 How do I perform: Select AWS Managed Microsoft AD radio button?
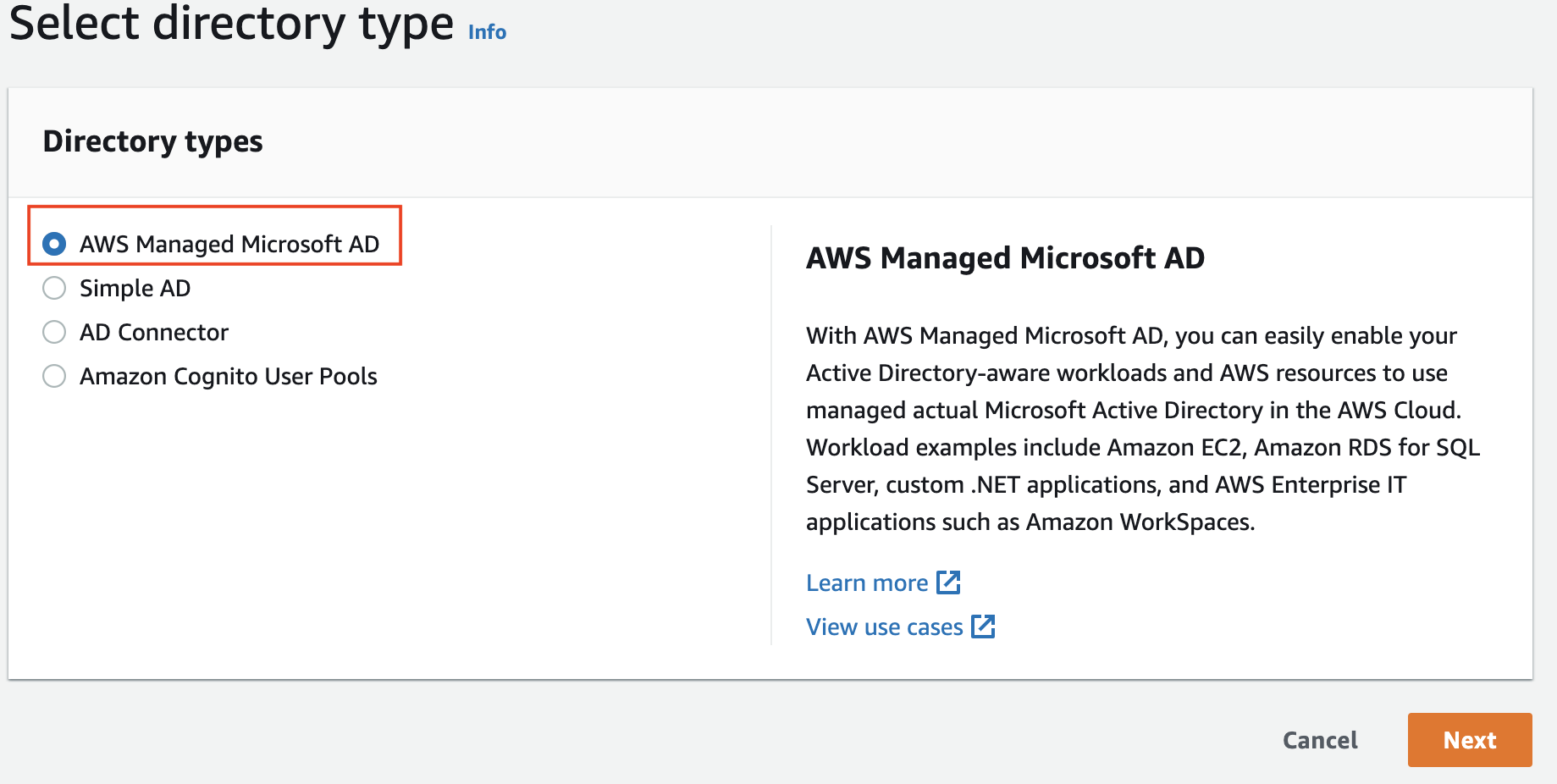[x=54, y=244]
